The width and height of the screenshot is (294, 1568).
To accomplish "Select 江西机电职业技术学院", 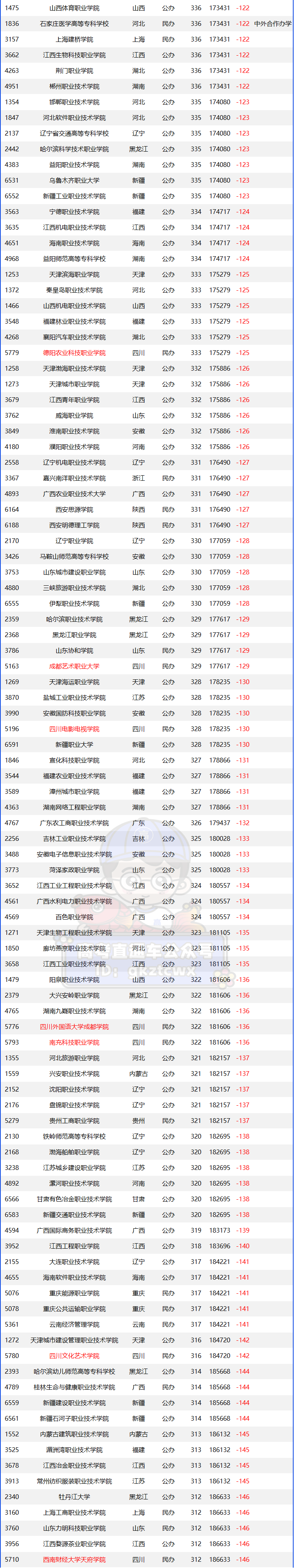I will pyautogui.click(x=74, y=228).
